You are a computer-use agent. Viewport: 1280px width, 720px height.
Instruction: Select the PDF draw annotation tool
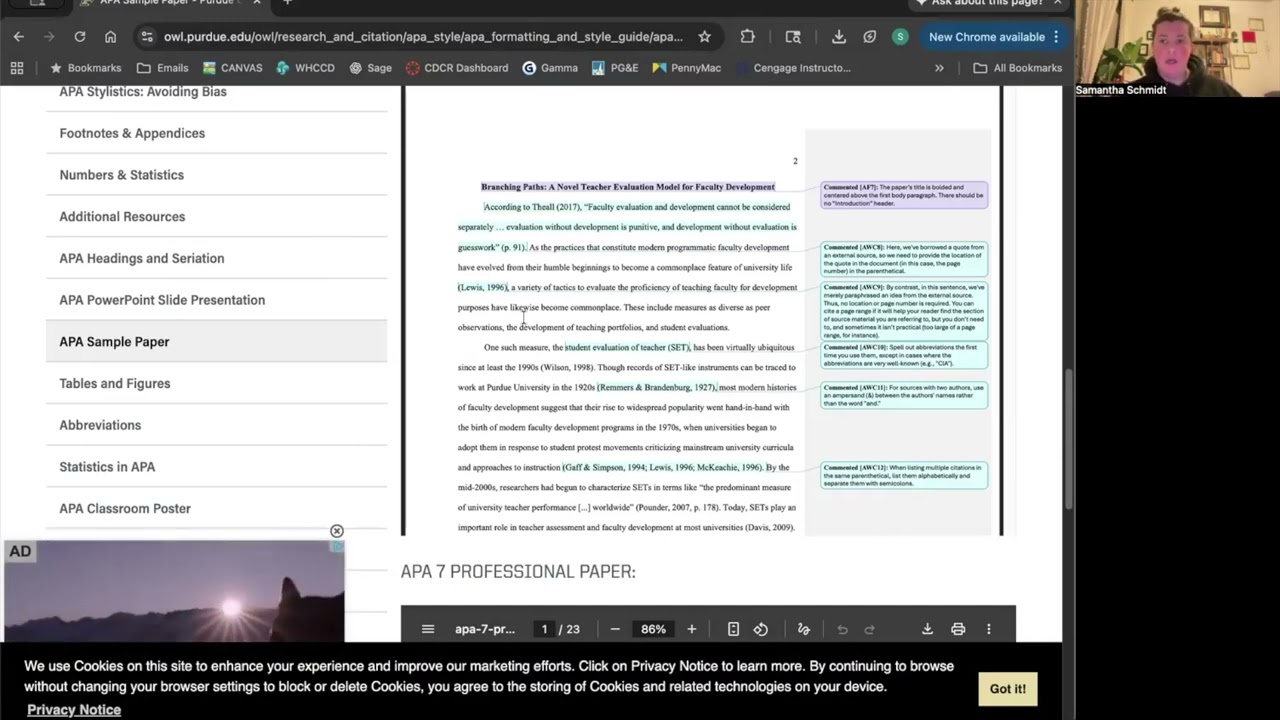click(x=803, y=629)
